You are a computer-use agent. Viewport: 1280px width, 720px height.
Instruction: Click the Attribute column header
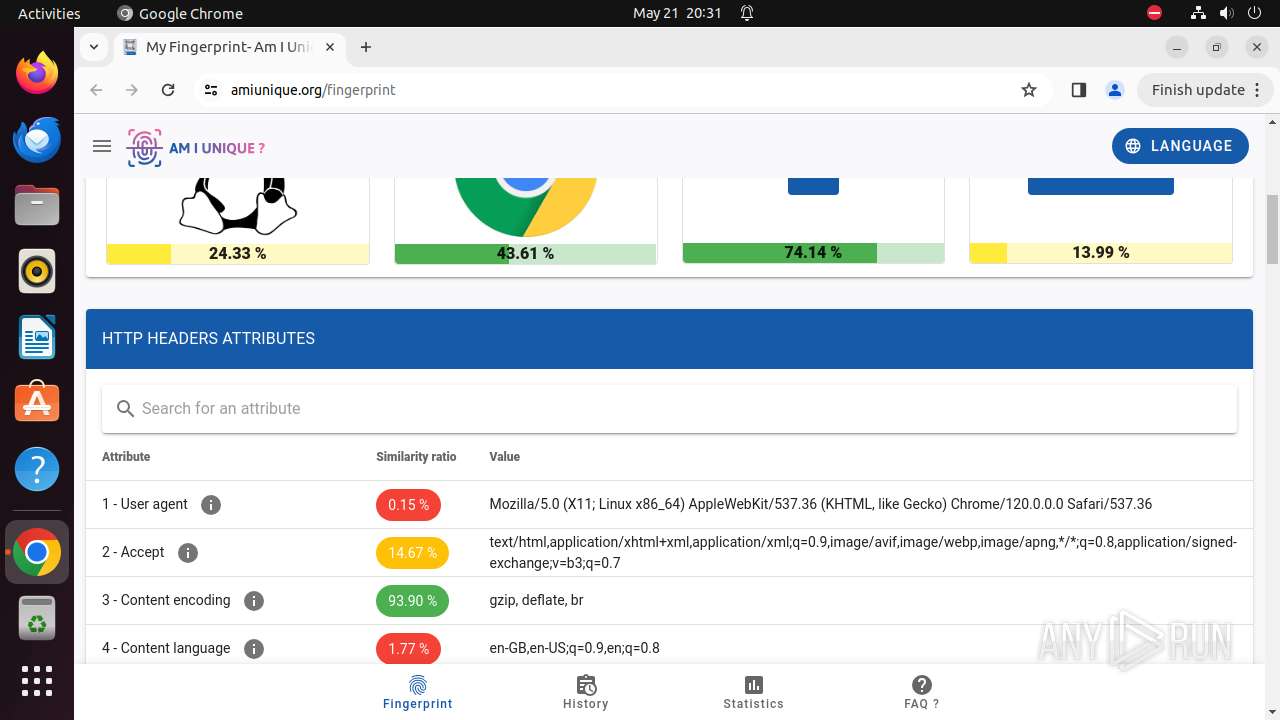(126, 457)
